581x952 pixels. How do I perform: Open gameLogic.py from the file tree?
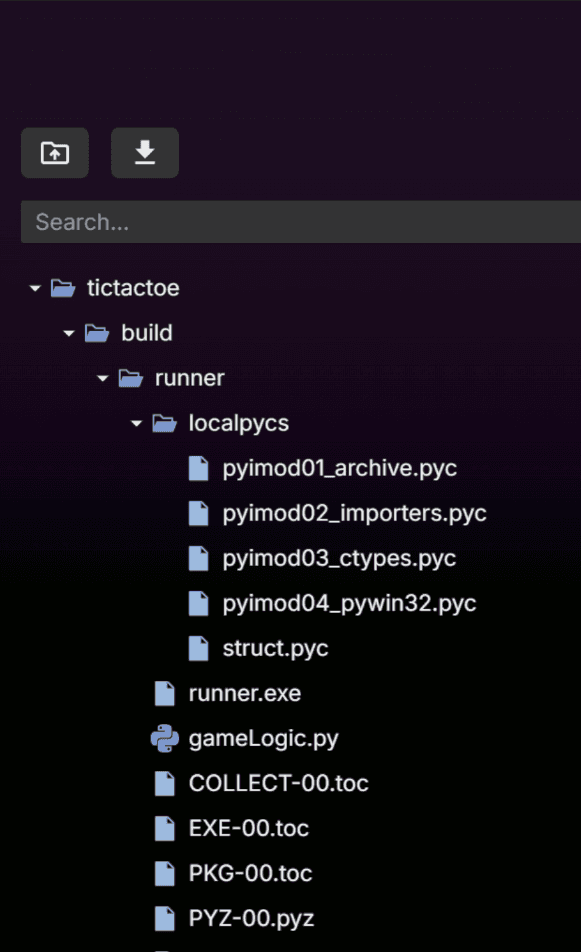(263, 738)
